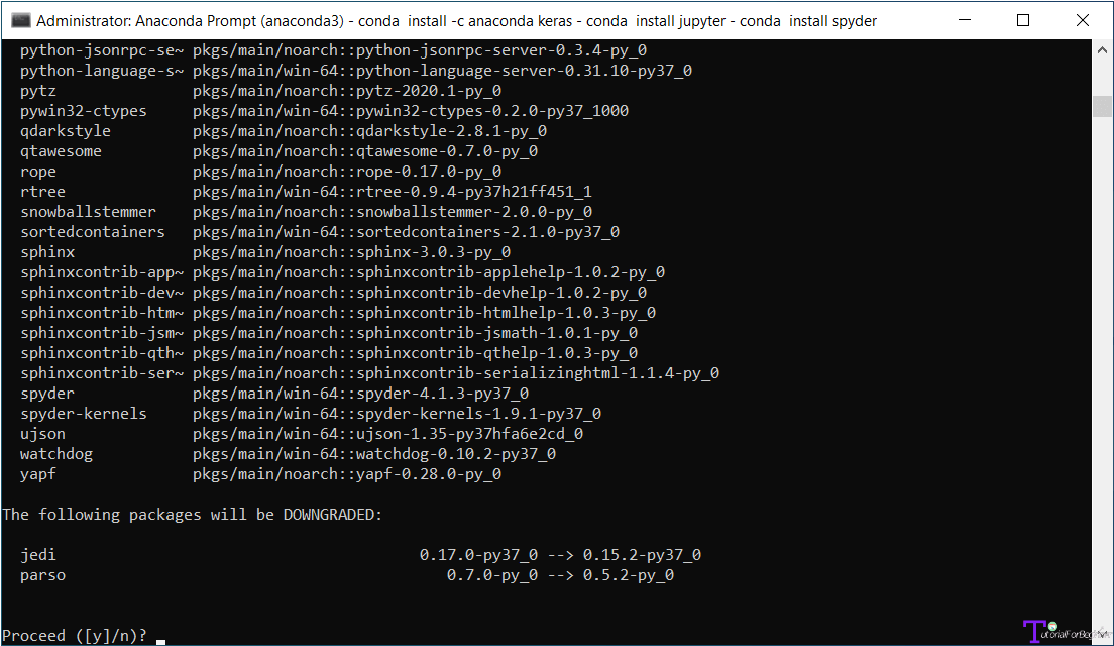Click the Anaconda Prompt title bar icon

[21, 21]
